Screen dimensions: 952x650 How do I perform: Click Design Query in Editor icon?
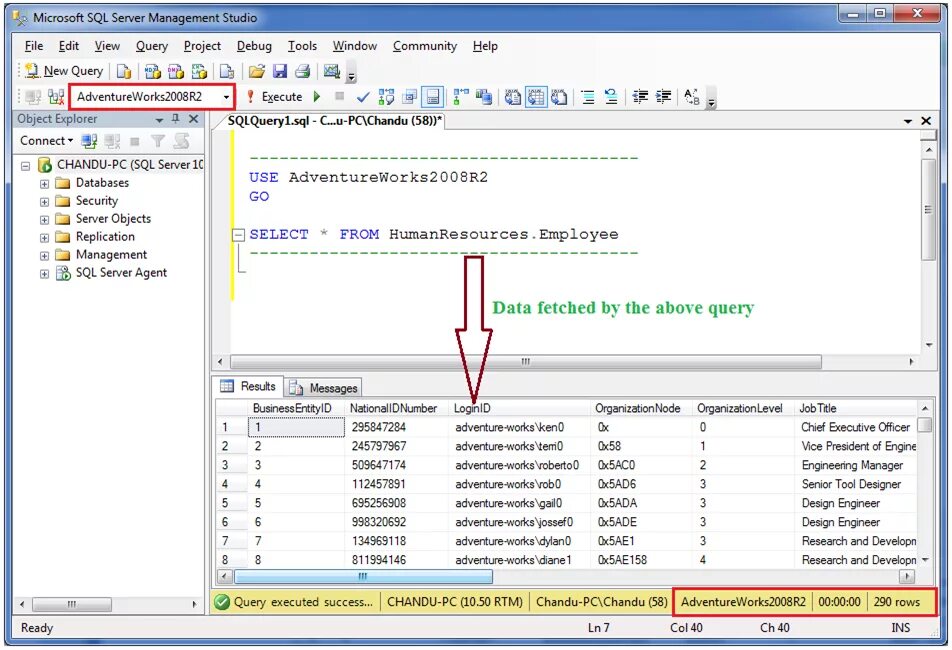410,96
